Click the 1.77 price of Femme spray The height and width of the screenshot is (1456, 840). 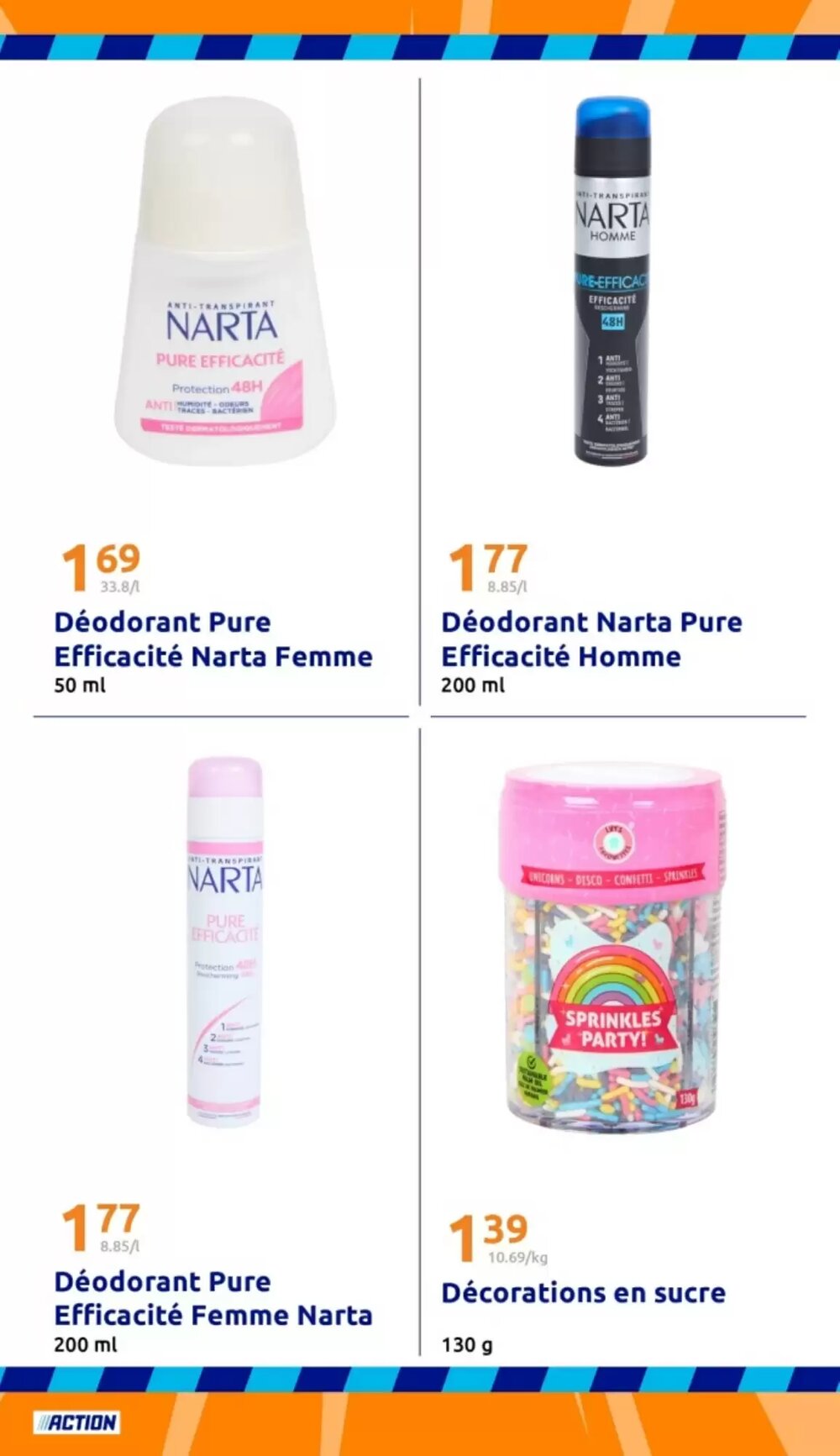tap(101, 1226)
